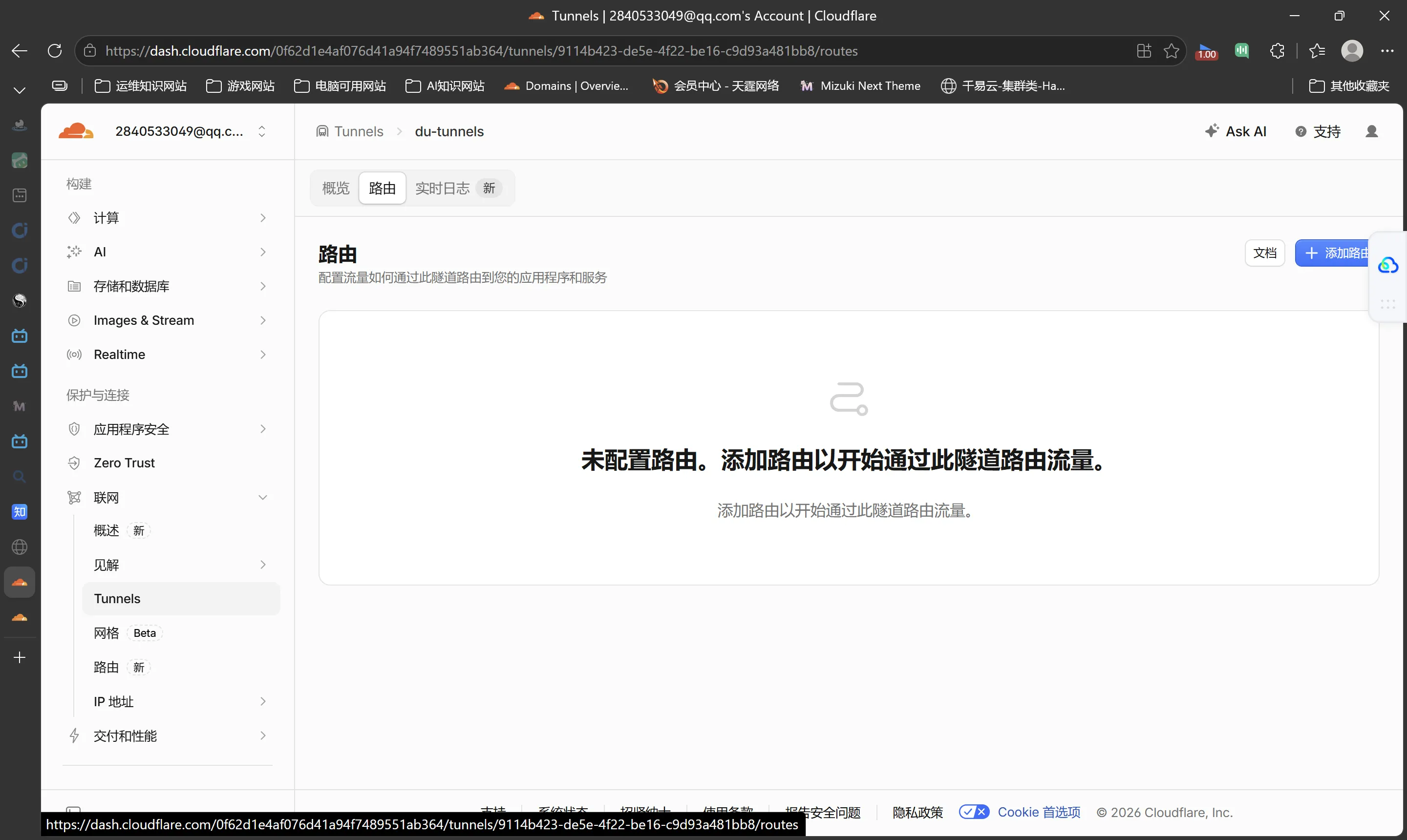Click the browser back arrow
Viewport: 1407px width, 840px height.
click(20, 51)
